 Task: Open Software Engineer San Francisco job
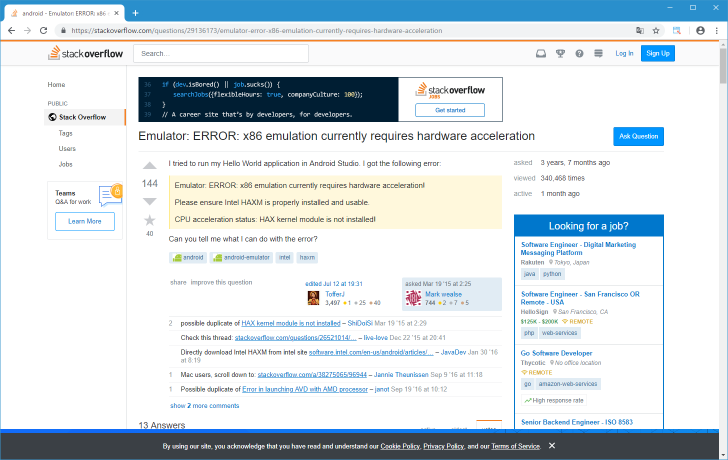pyautogui.click(x=580, y=298)
